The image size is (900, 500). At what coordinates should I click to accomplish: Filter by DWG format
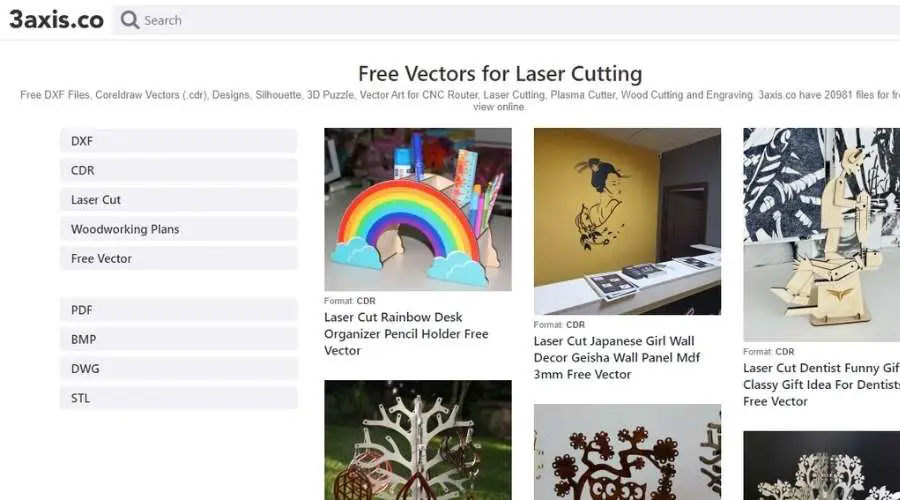tap(179, 369)
